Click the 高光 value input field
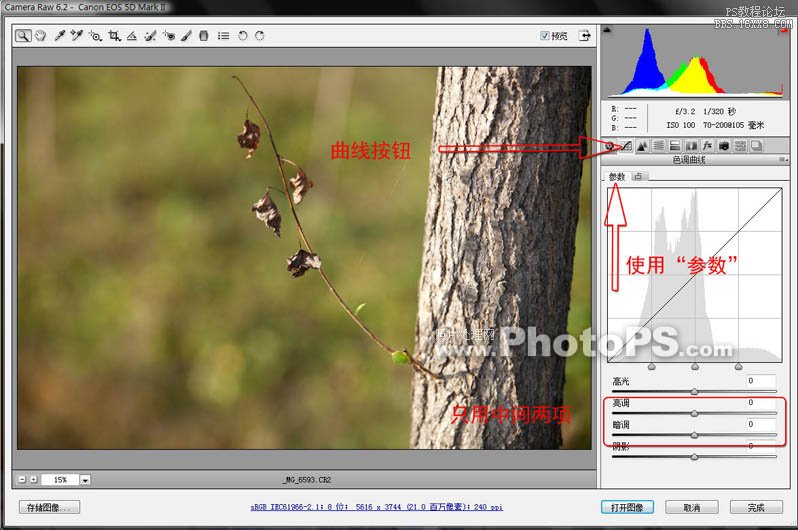The image size is (798, 530). (761, 381)
